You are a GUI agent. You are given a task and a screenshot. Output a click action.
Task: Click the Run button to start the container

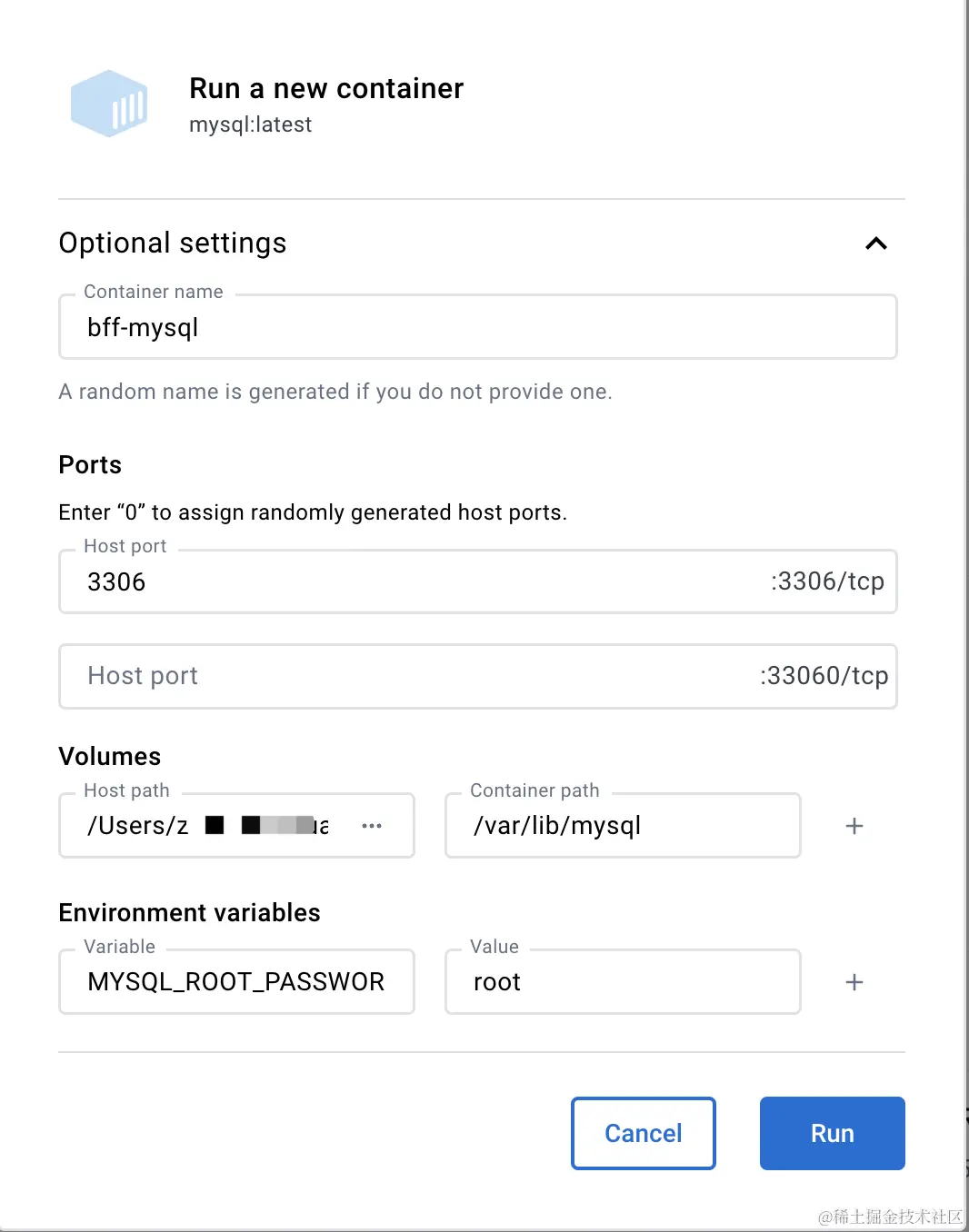point(831,1133)
